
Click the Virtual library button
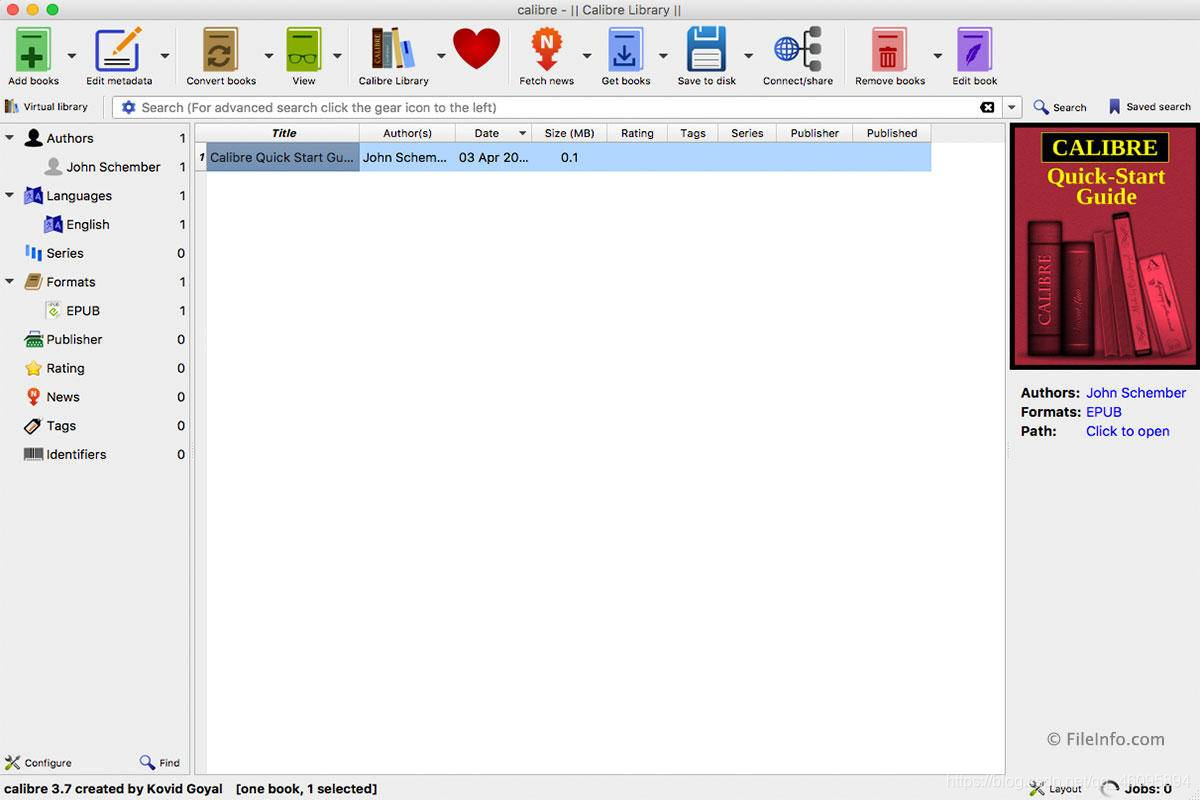coord(46,107)
